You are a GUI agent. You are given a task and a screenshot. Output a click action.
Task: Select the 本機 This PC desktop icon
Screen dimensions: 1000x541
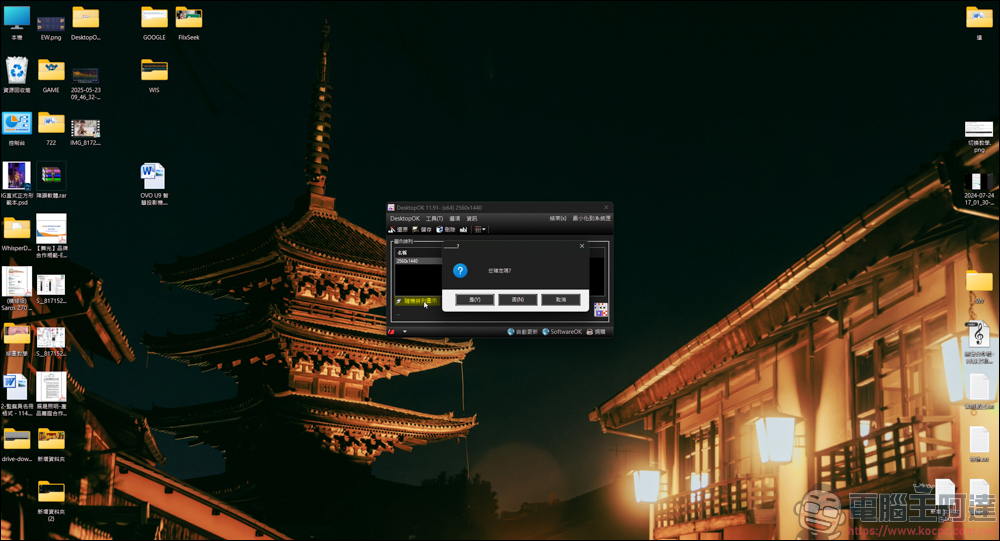(x=17, y=23)
